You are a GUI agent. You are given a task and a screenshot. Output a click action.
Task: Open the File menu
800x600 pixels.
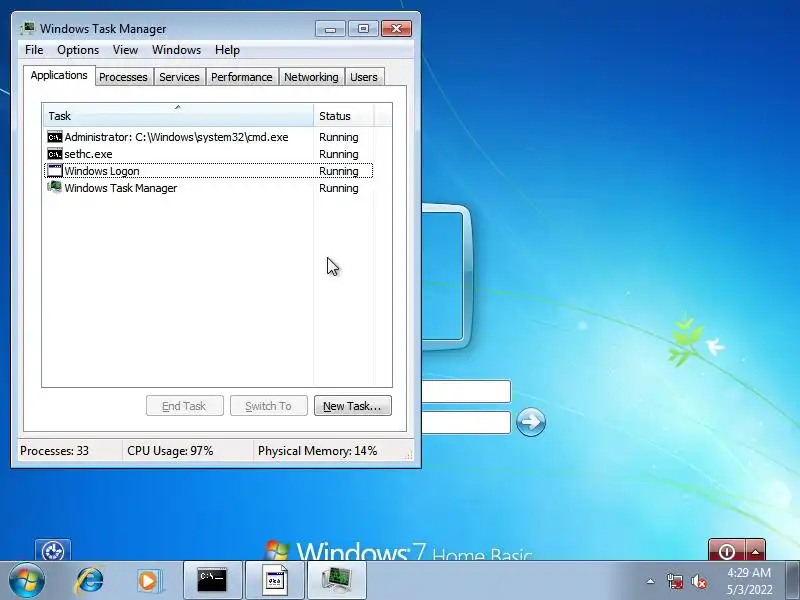click(x=34, y=50)
